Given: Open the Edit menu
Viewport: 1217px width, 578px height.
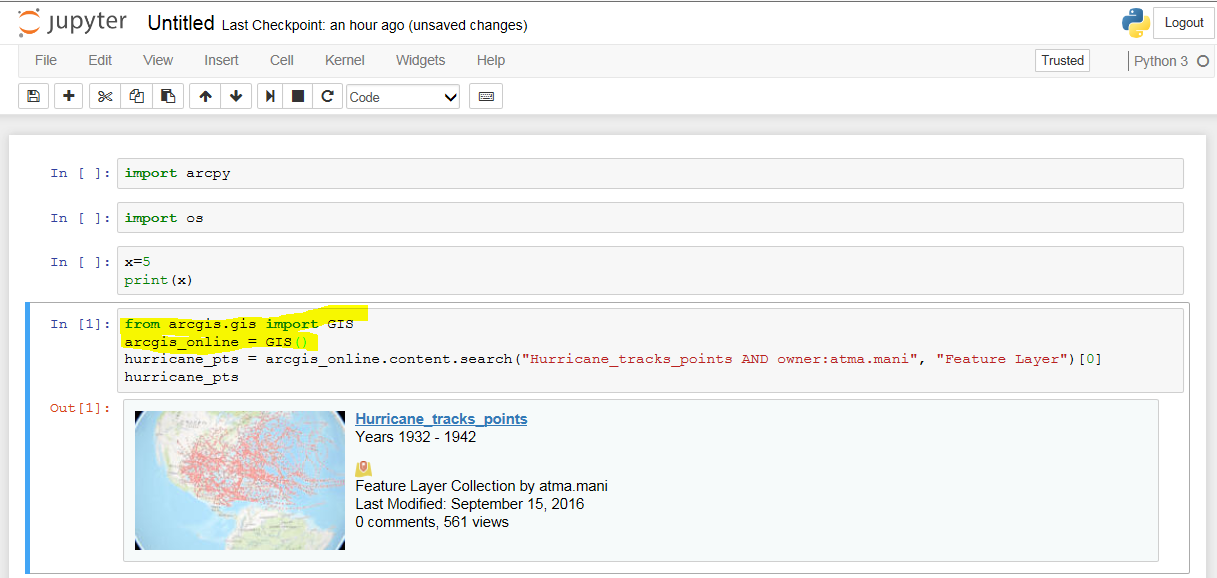Looking at the screenshot, I should click(100, 60).
